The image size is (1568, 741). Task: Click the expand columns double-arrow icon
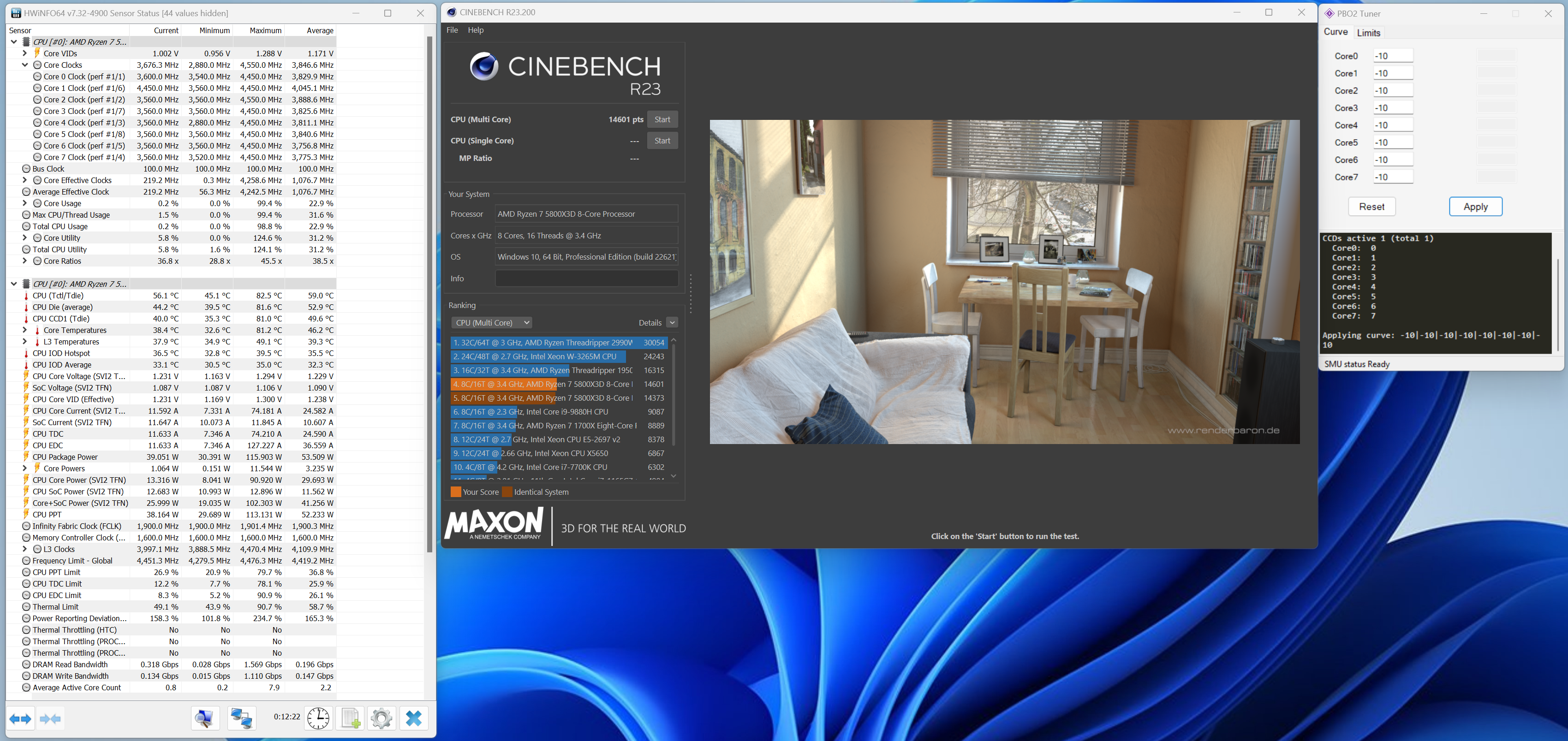[x=21, y=719]
